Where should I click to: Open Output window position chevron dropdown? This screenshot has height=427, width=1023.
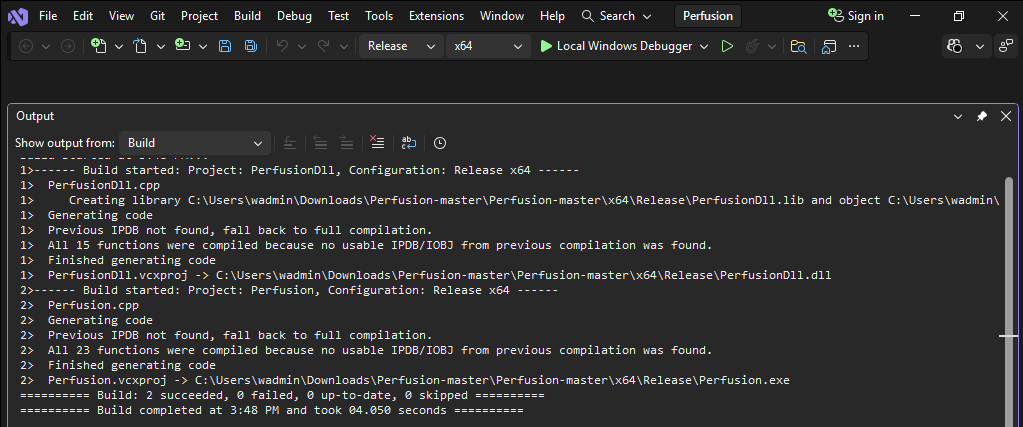coord(958,116)
